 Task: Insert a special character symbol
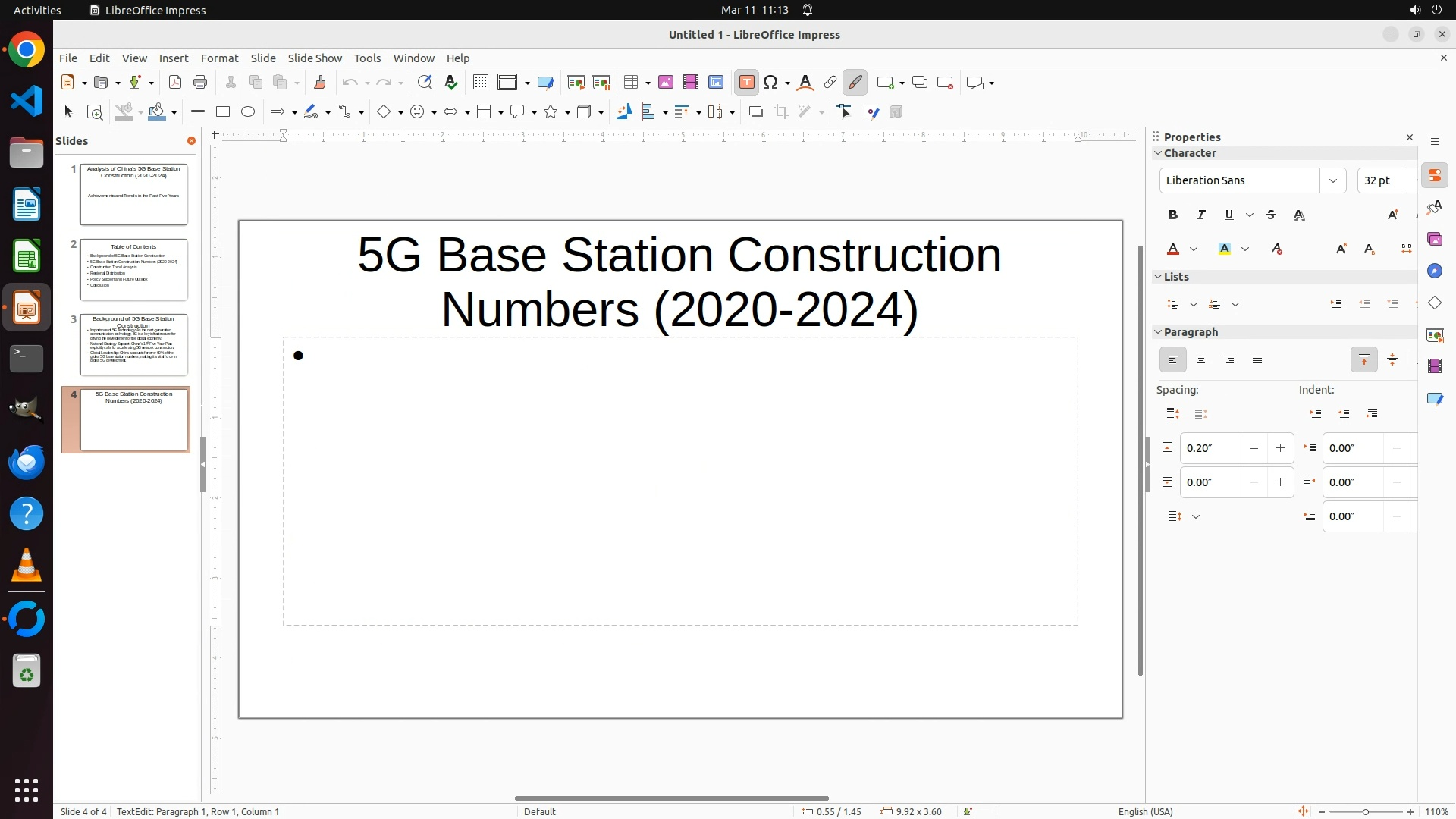pyautogui.click(x=771, y=83)
